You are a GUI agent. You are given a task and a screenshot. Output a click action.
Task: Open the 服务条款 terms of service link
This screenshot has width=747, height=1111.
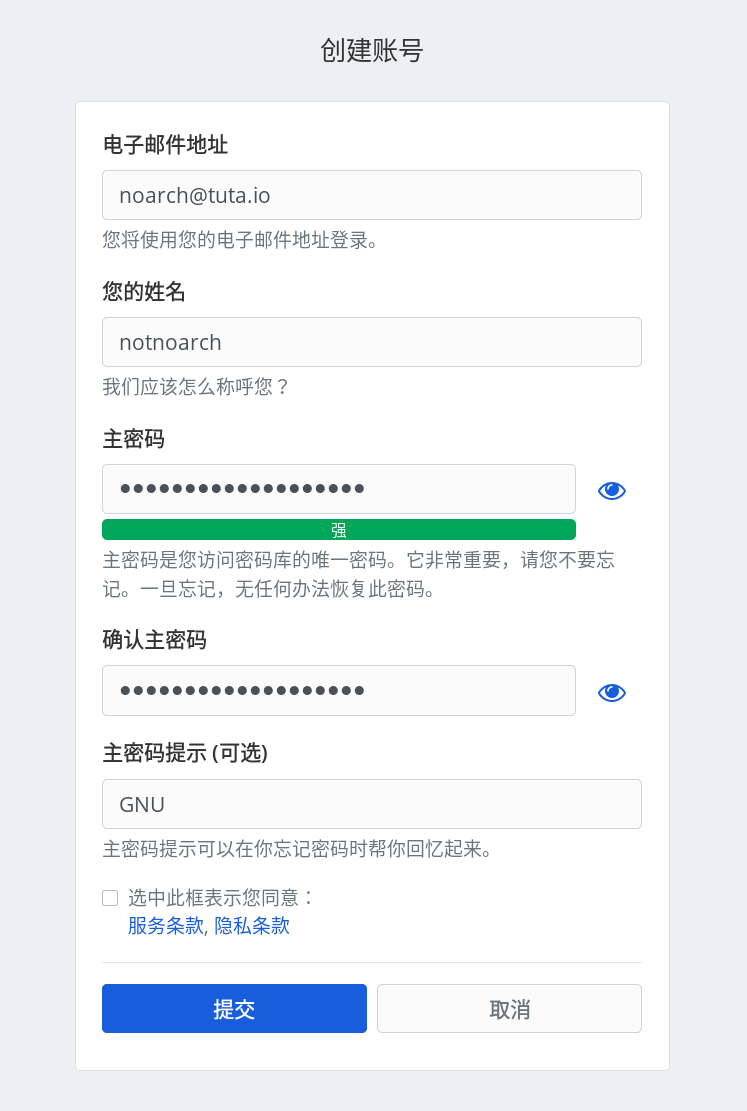[165, 926]
